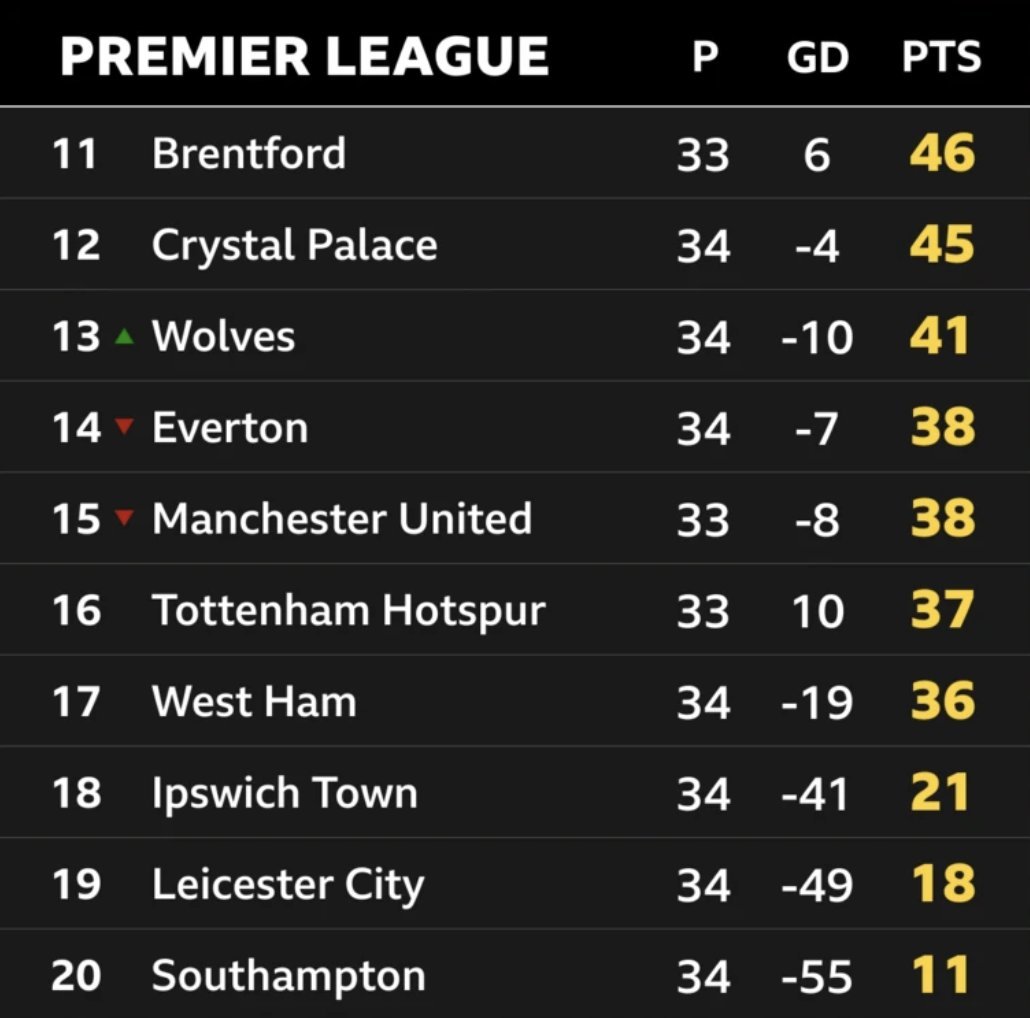Click the GD column header

(x=818, y=56)
